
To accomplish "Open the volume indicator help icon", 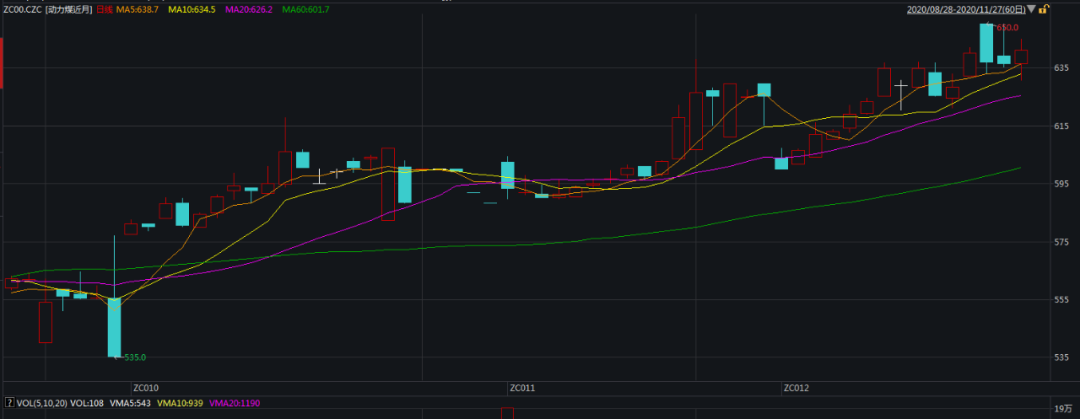I will coord(10,401).
